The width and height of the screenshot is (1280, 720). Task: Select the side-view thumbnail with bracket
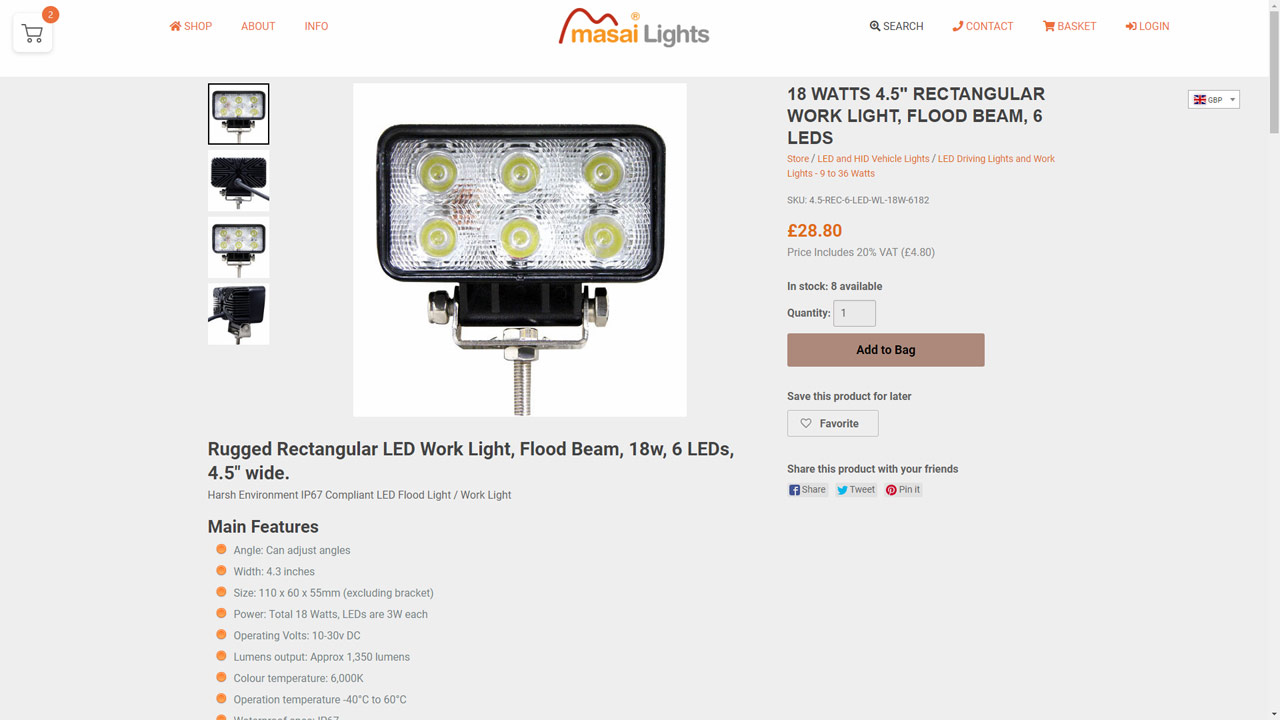238,314
